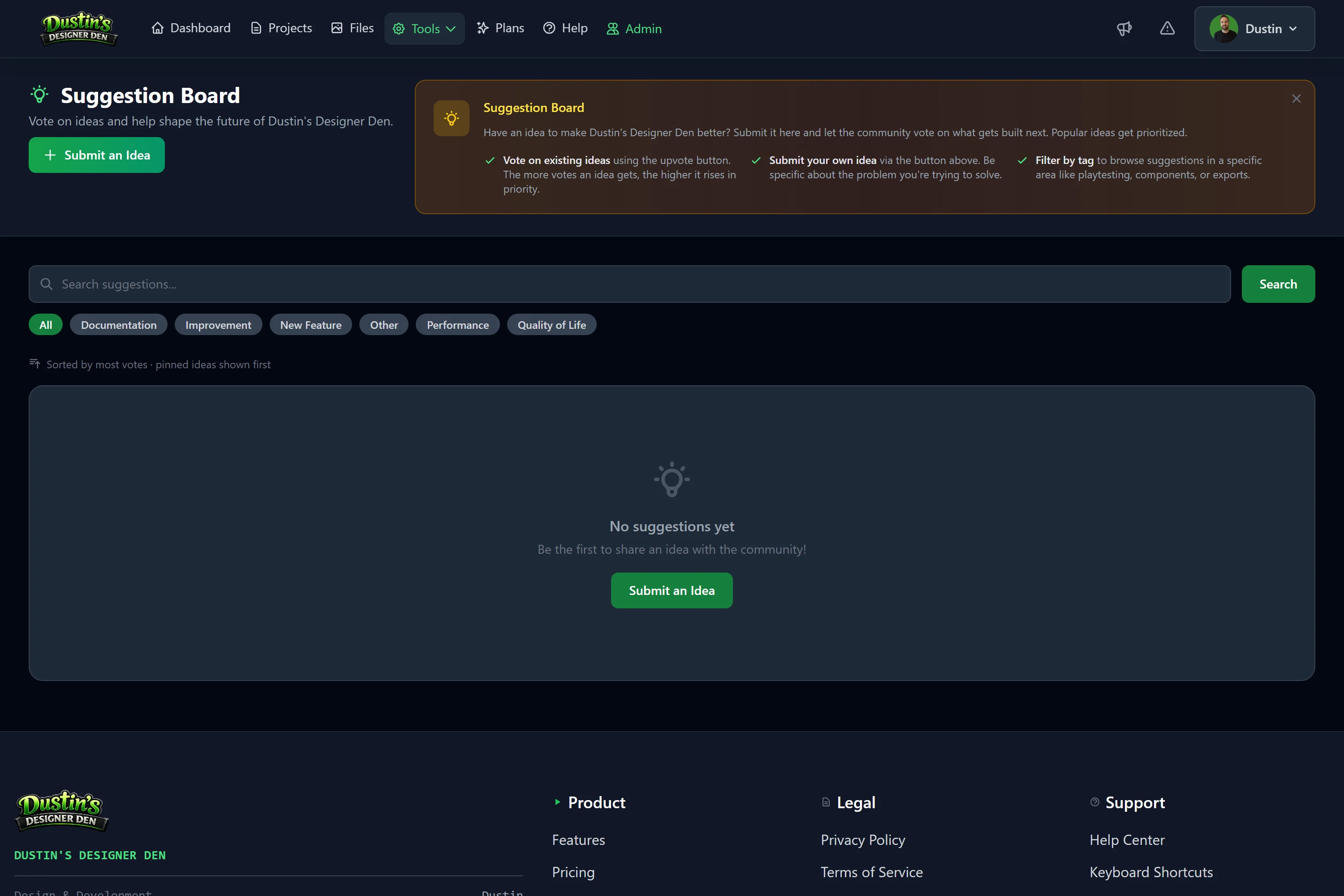The height and width of the screenshot is (896, 1344).
Task: Click checkmark beside Filter by tag
Action: click(1022, 160)
